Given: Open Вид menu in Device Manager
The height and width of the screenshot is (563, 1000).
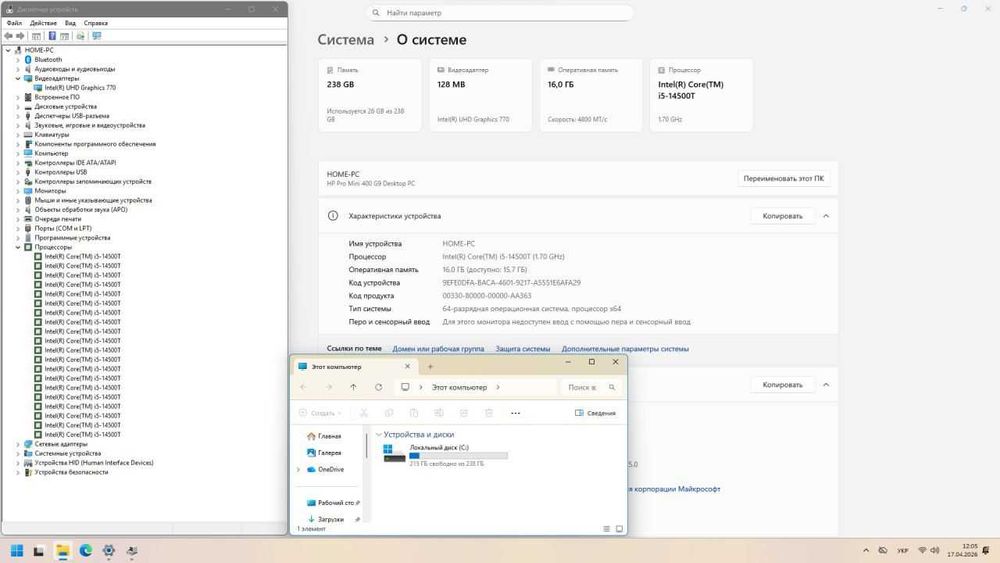Looking at the screenshot, I should pyautogui.click(x=70, y=23).
